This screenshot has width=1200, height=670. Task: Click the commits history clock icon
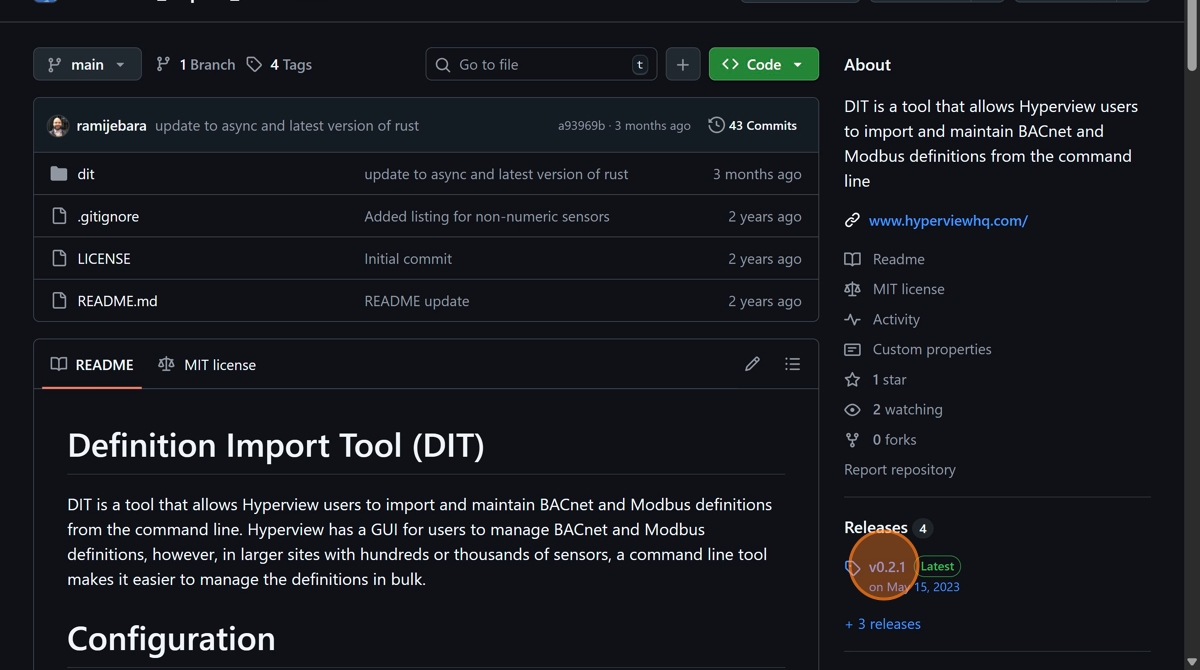(716, 125)
